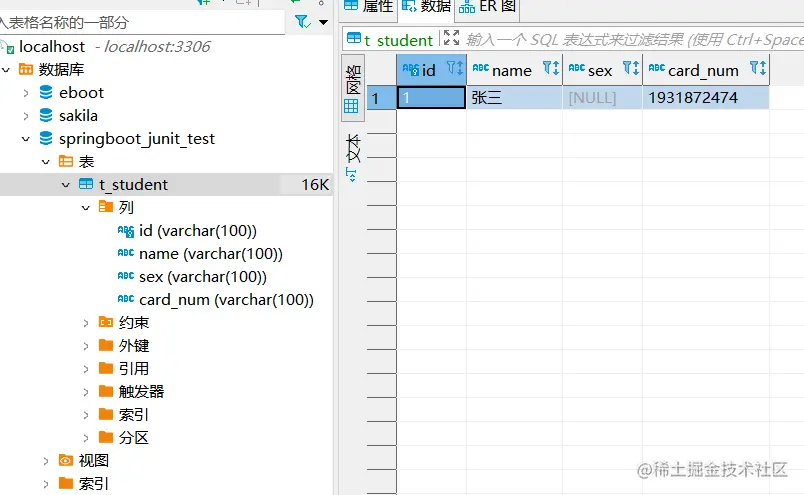The height and width of the screenshot is (495, 804).
Task: Expand the 分区 partitions folder
Action: point(86,438)
